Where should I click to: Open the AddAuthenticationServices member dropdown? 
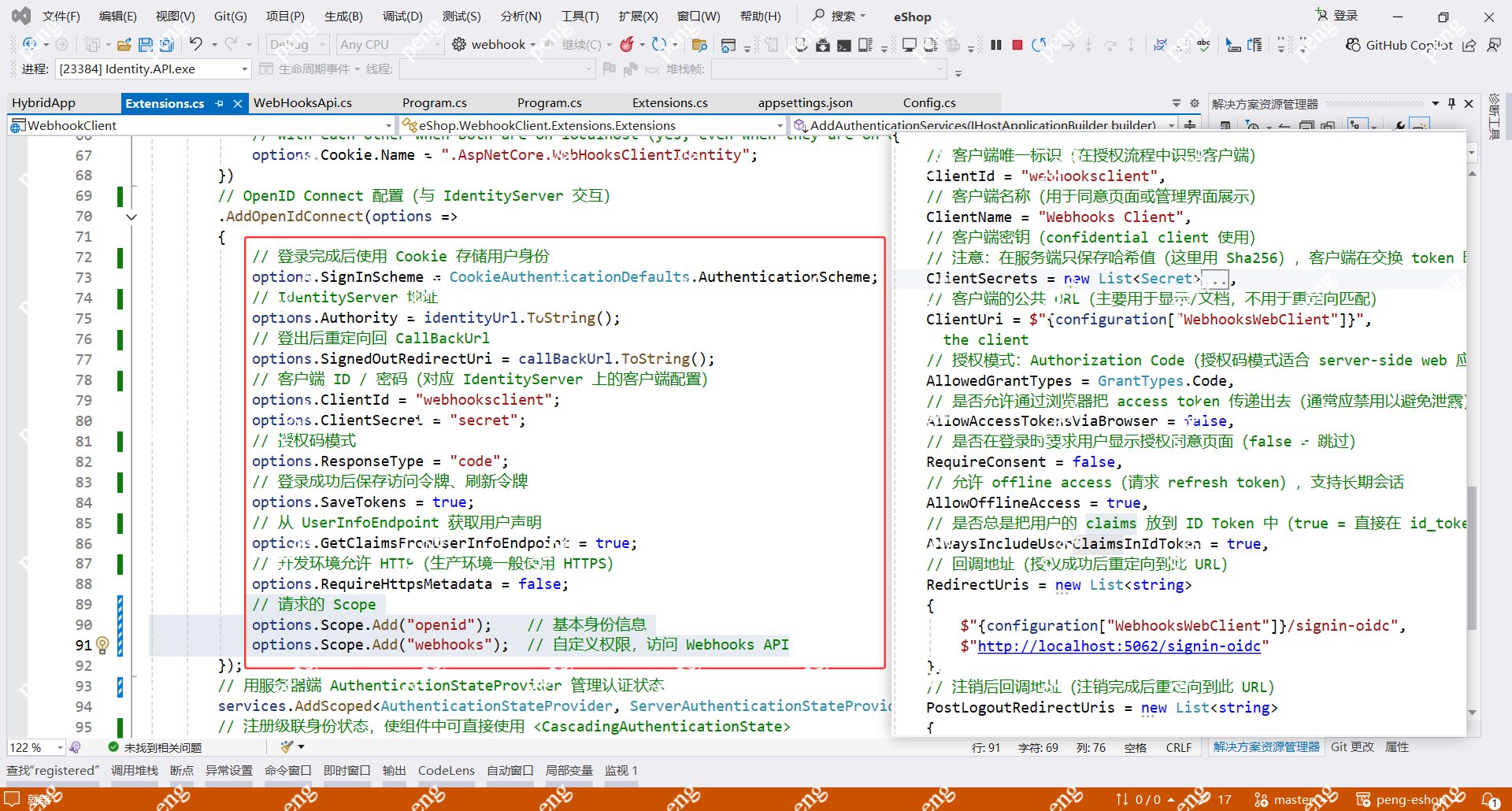tap(984, 125)
